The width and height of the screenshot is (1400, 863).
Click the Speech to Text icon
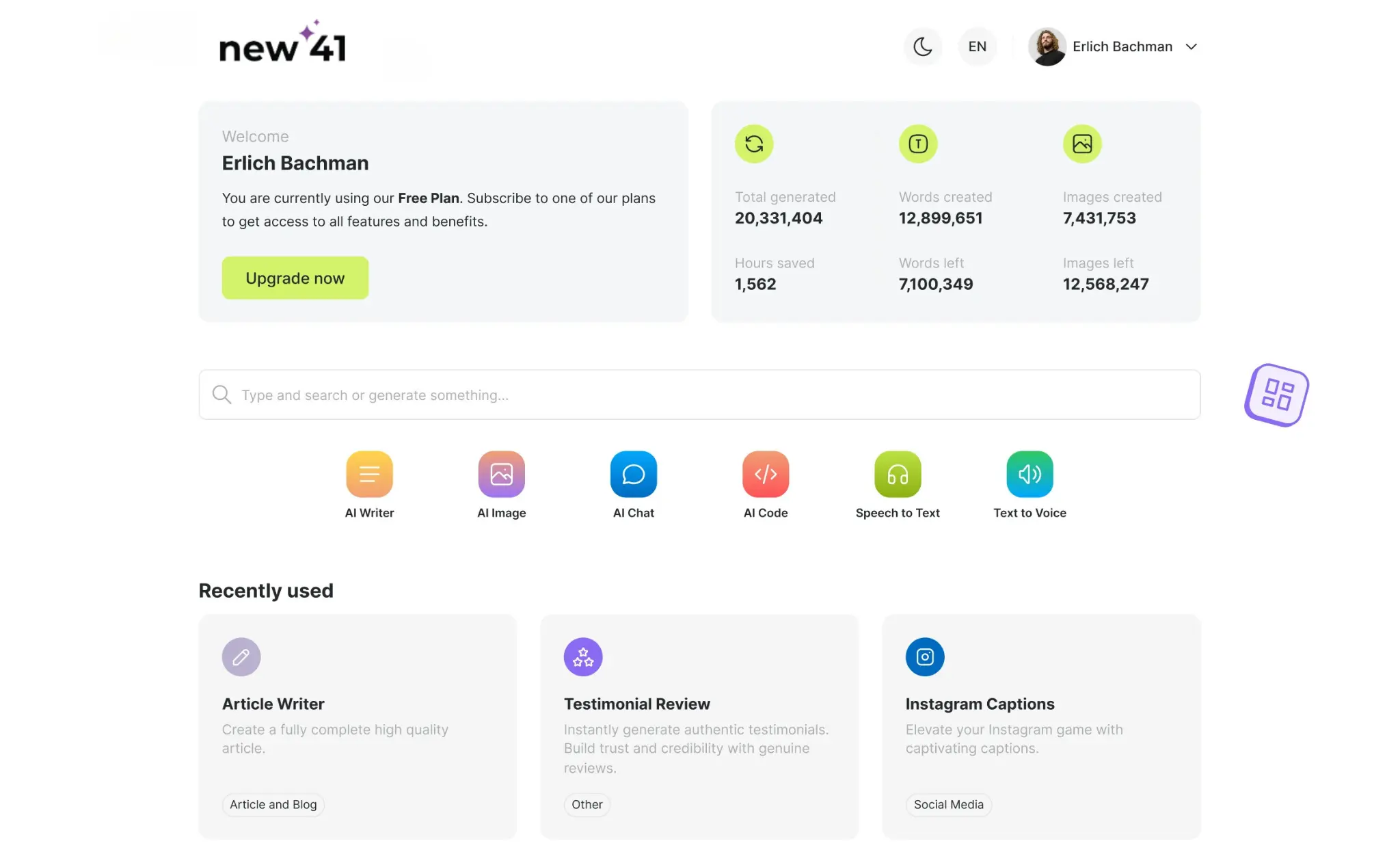[x=897, y=473]
